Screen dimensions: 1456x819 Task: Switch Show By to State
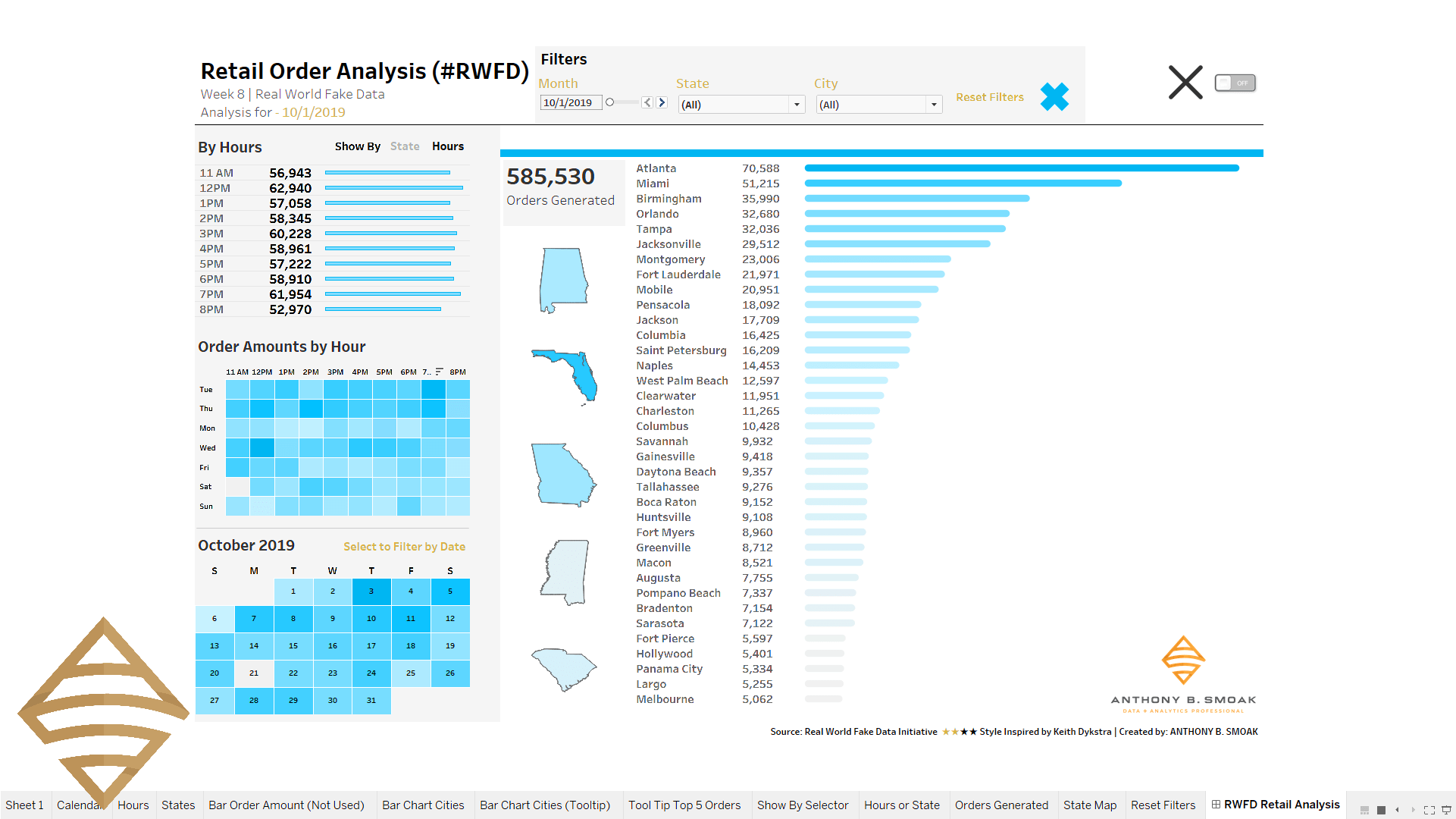[405, 146]
